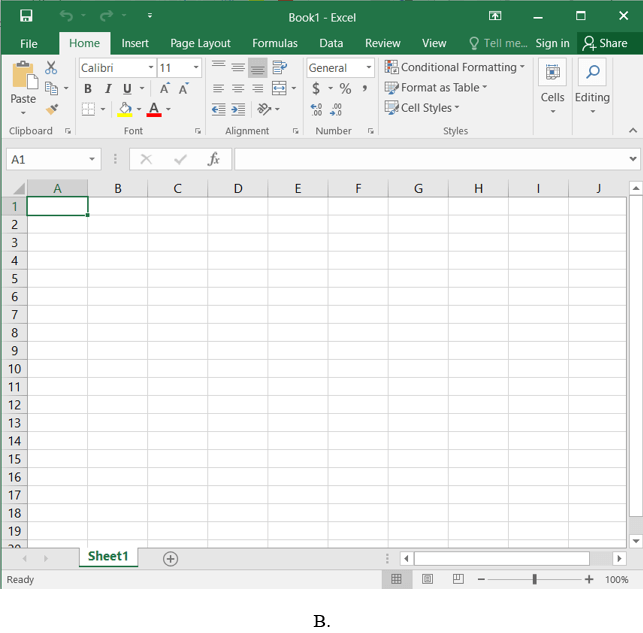Apply percent style to cell

coord(345,89)
